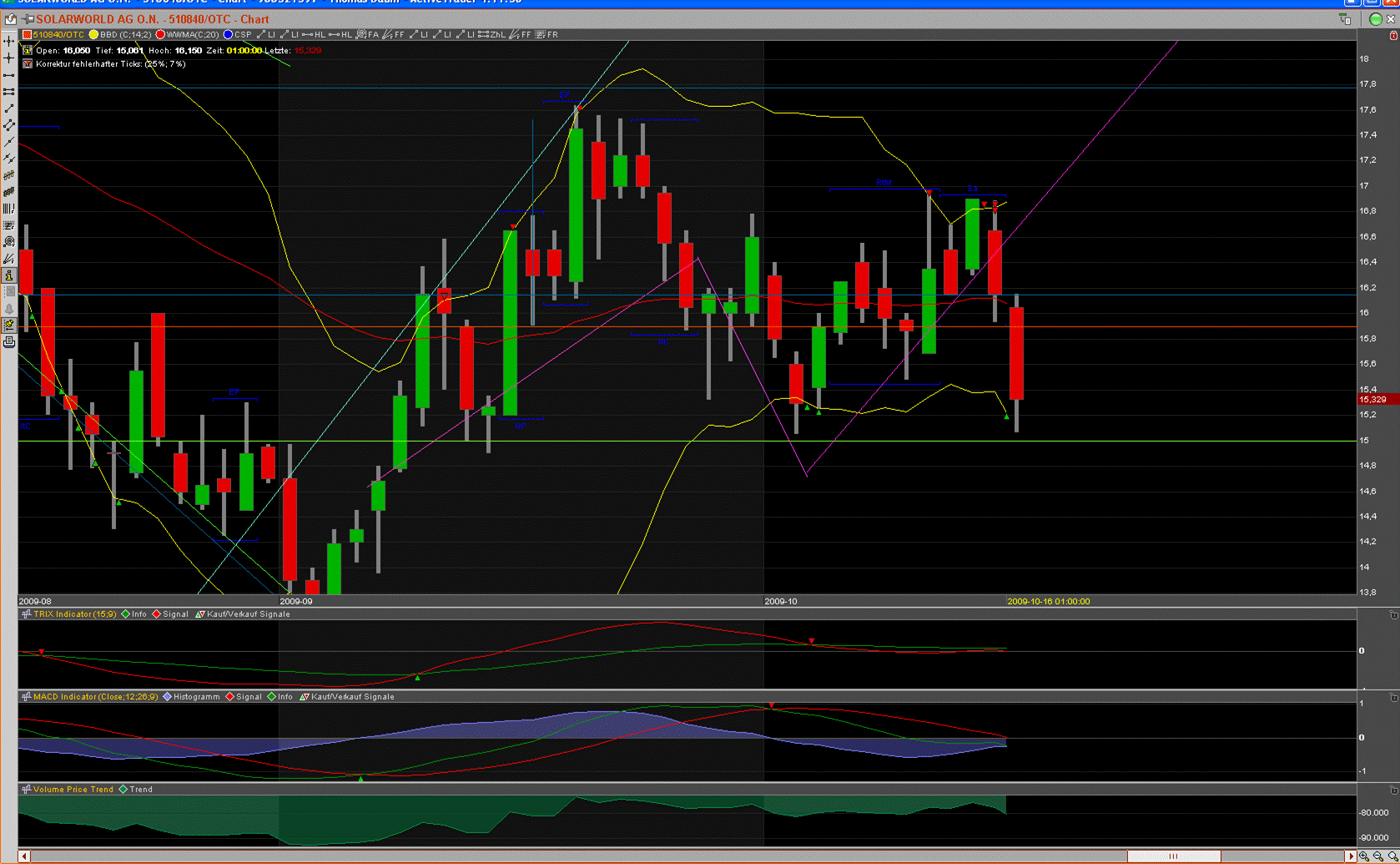Toggle the Histogramm series in MACD panel

[x=195, y=697]
